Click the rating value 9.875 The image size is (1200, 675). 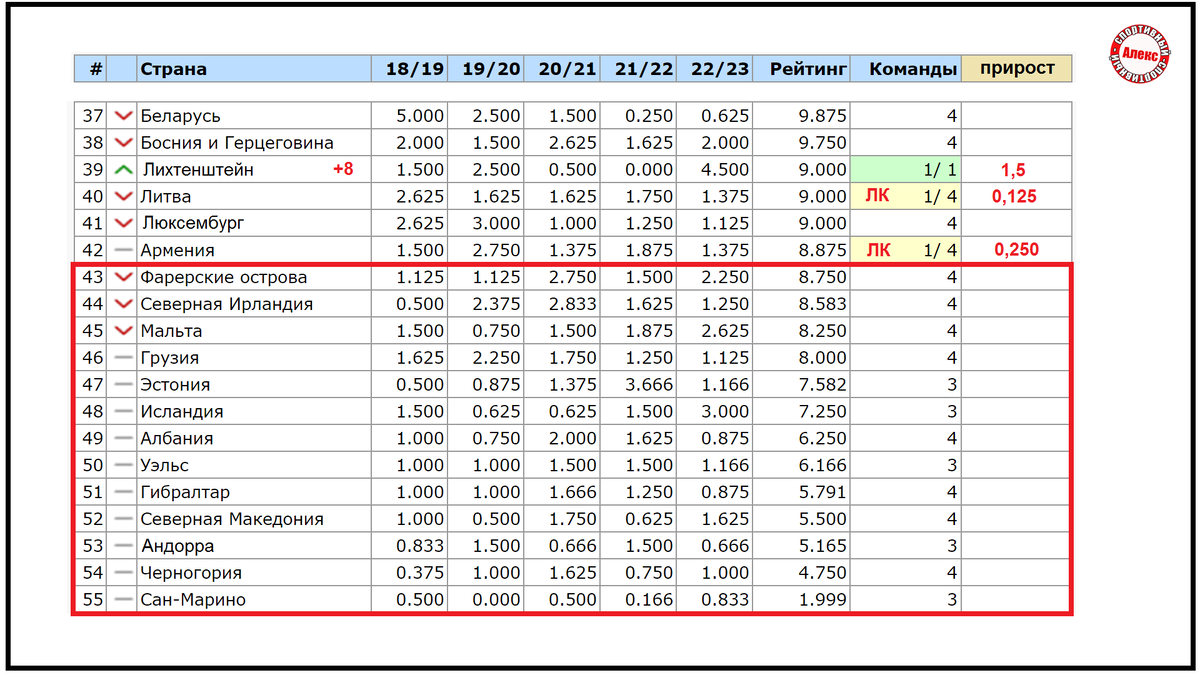tap(823, 116)
